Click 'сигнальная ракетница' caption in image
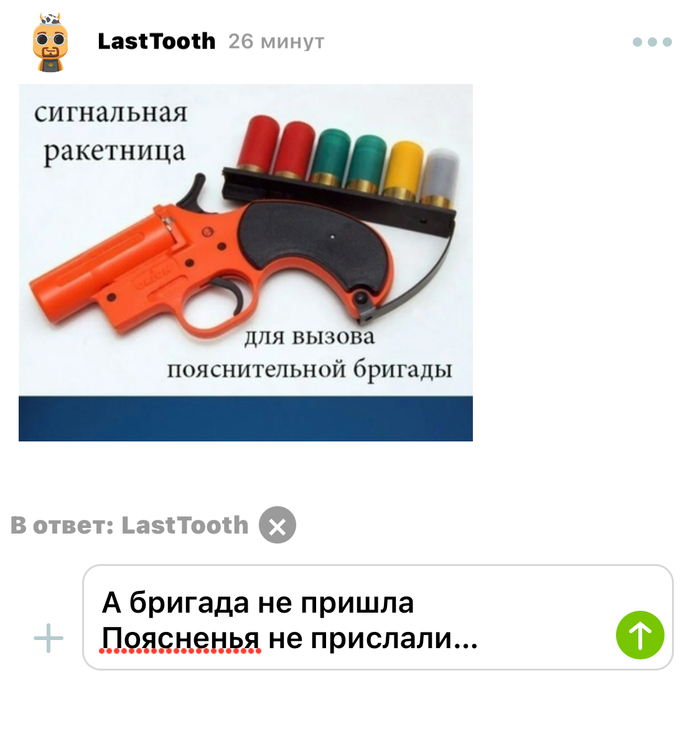The image size is (700, 749). [x=111, y=132]
